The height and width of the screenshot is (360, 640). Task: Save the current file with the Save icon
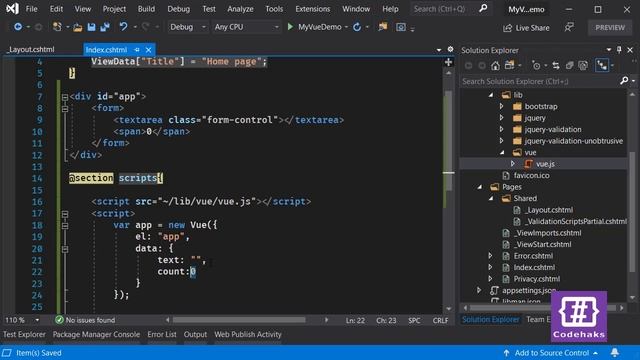coord(91,27)
